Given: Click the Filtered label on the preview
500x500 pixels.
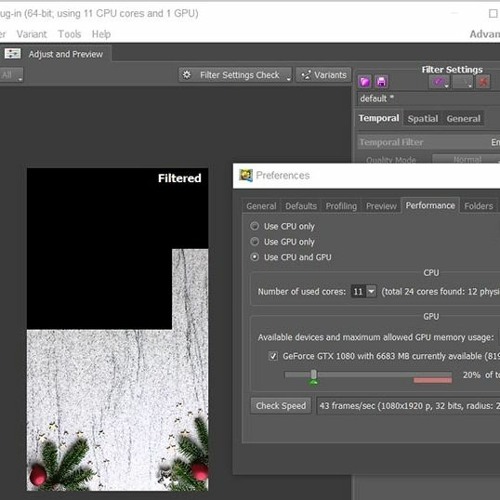Looking at the screenshot, I should click(179, 178).
